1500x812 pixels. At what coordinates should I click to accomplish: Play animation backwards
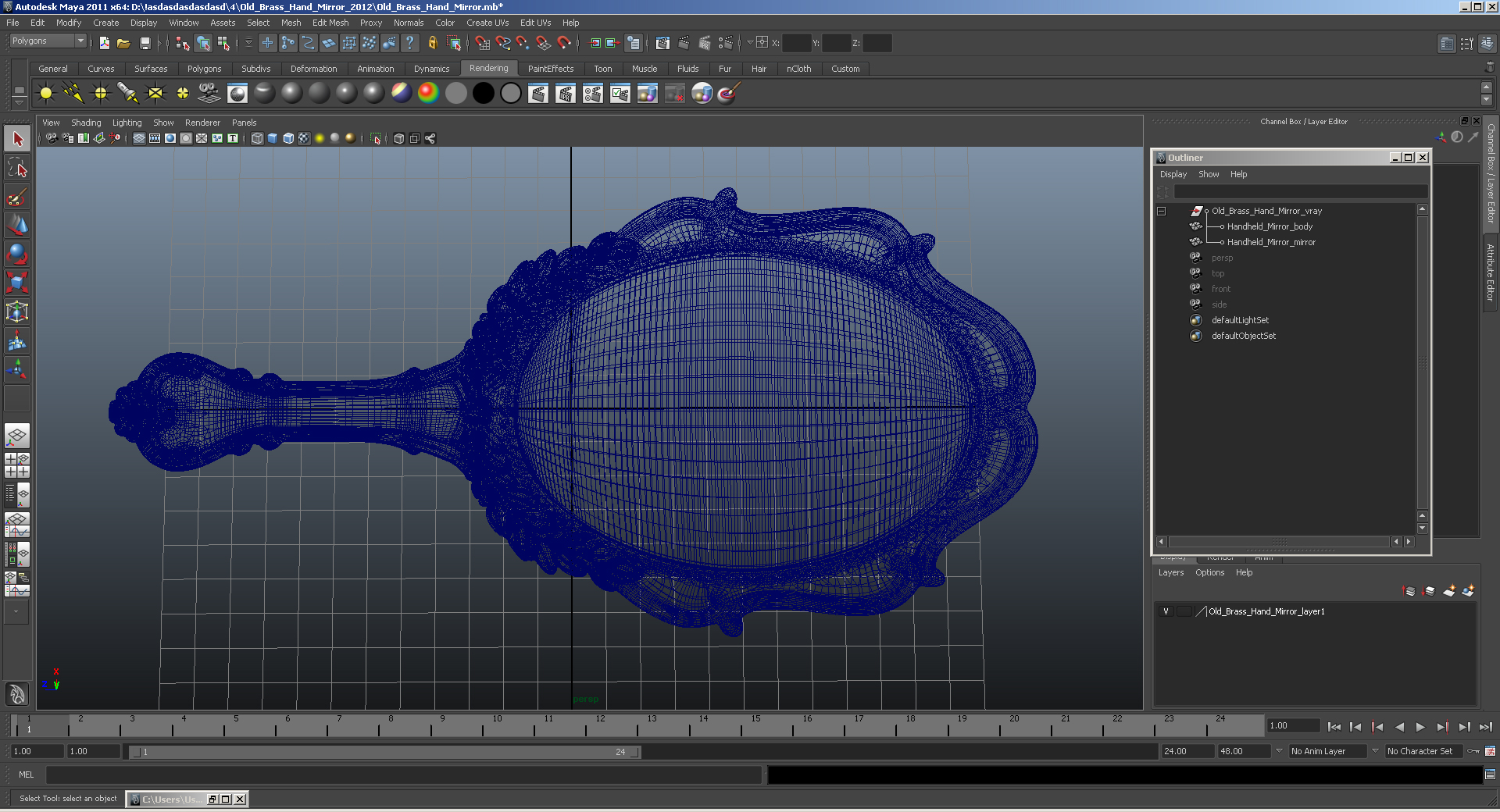(1399, 727)
